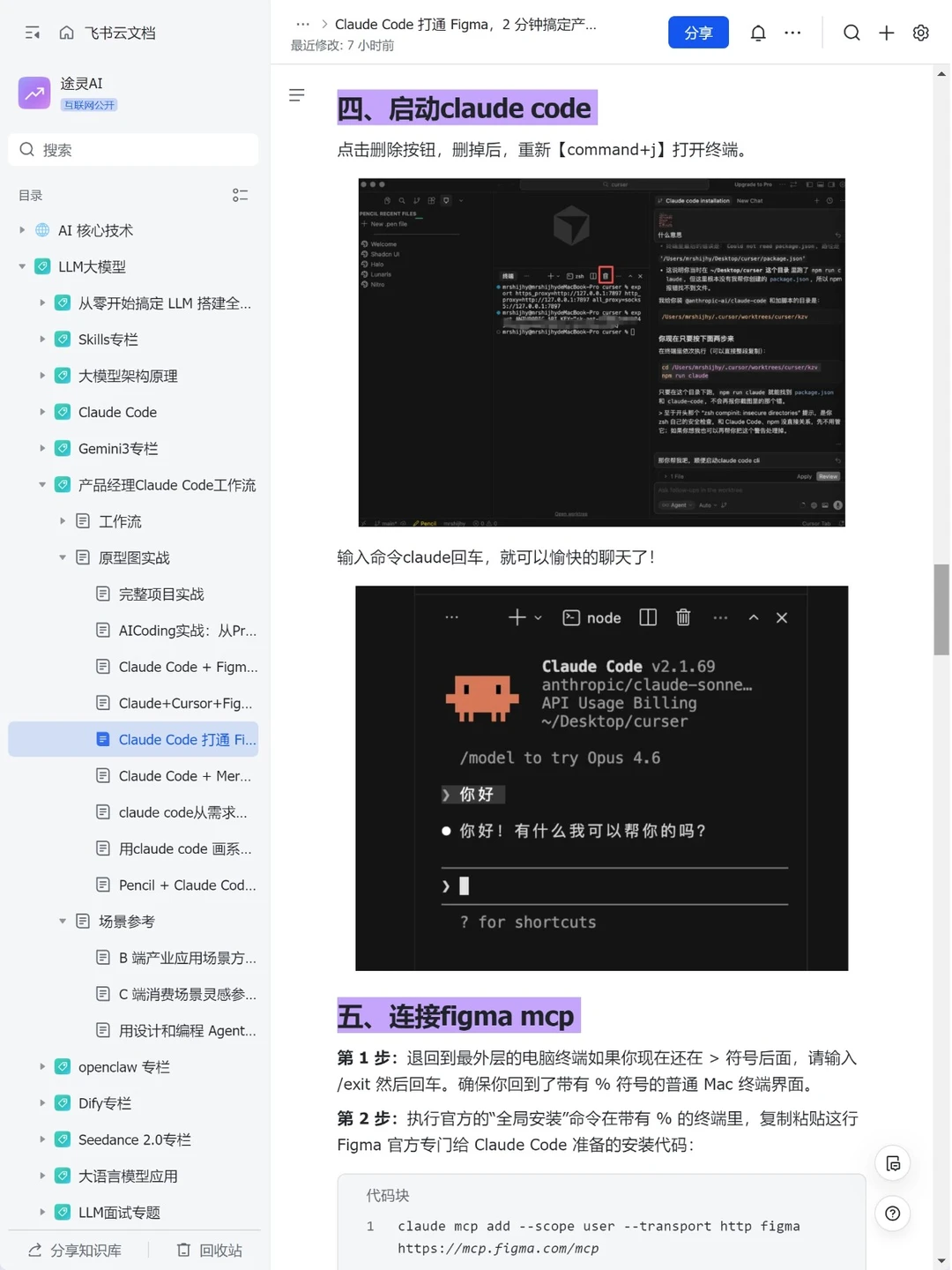Open the 途灵AI knowledge base logo

coord(34,93)
